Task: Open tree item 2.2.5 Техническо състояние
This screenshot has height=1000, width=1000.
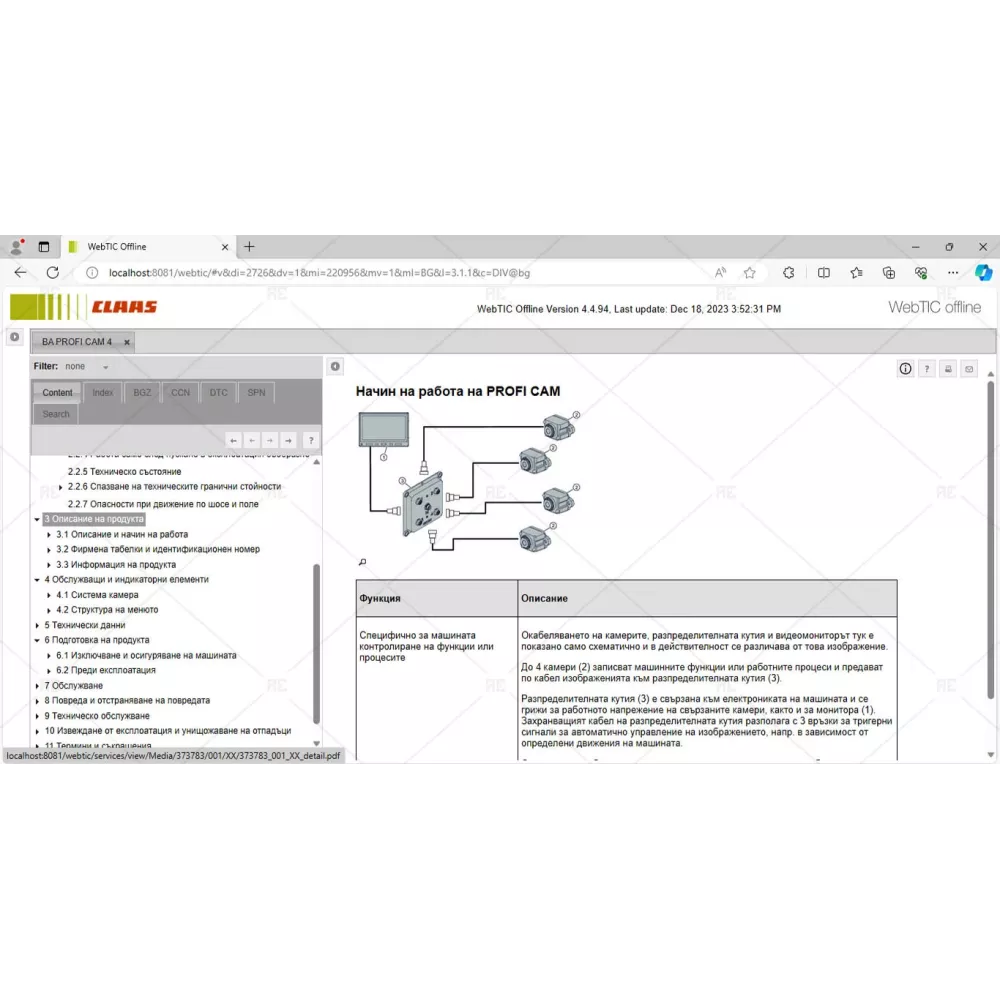Action: tap(124, 471)
